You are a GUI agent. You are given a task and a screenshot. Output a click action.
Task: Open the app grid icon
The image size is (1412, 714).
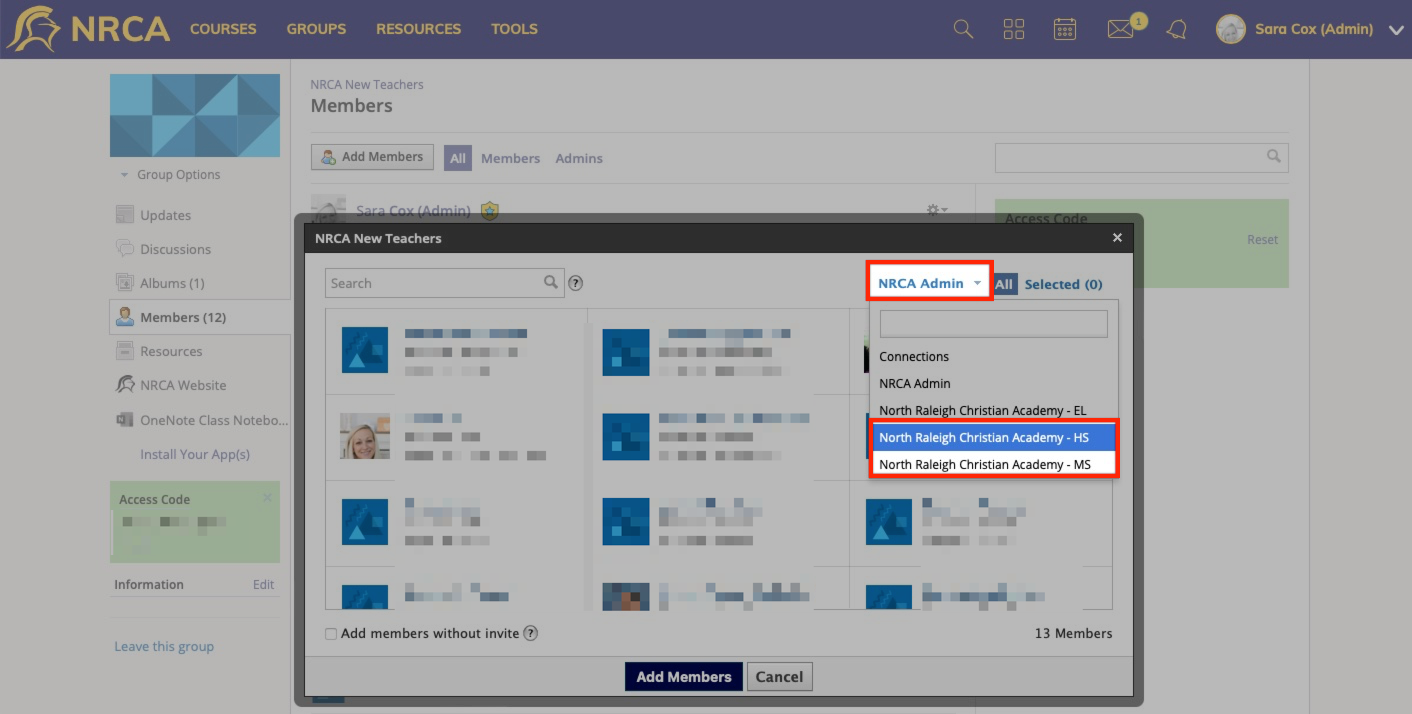[x=1014, y=29]
